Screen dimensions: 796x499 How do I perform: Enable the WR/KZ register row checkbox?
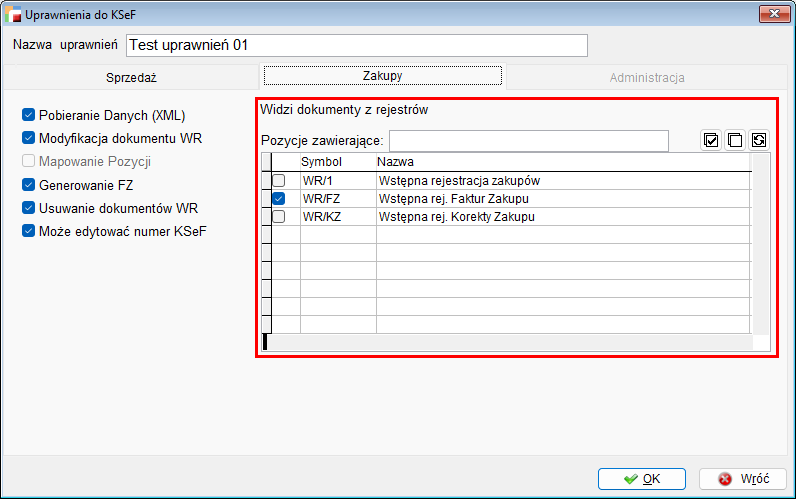(x=279, y=217)
